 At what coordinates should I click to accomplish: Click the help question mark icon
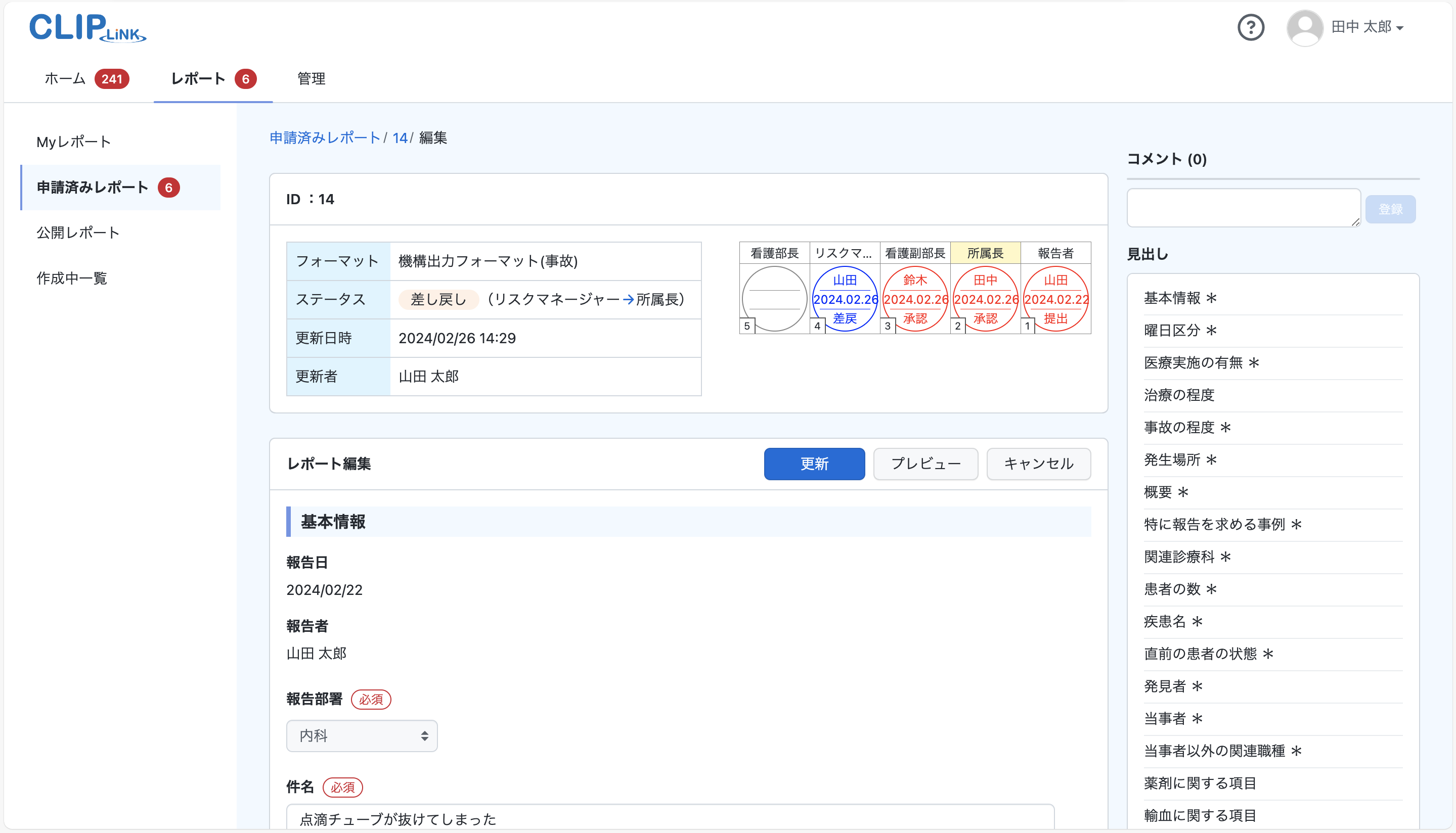pos(1251,27)
